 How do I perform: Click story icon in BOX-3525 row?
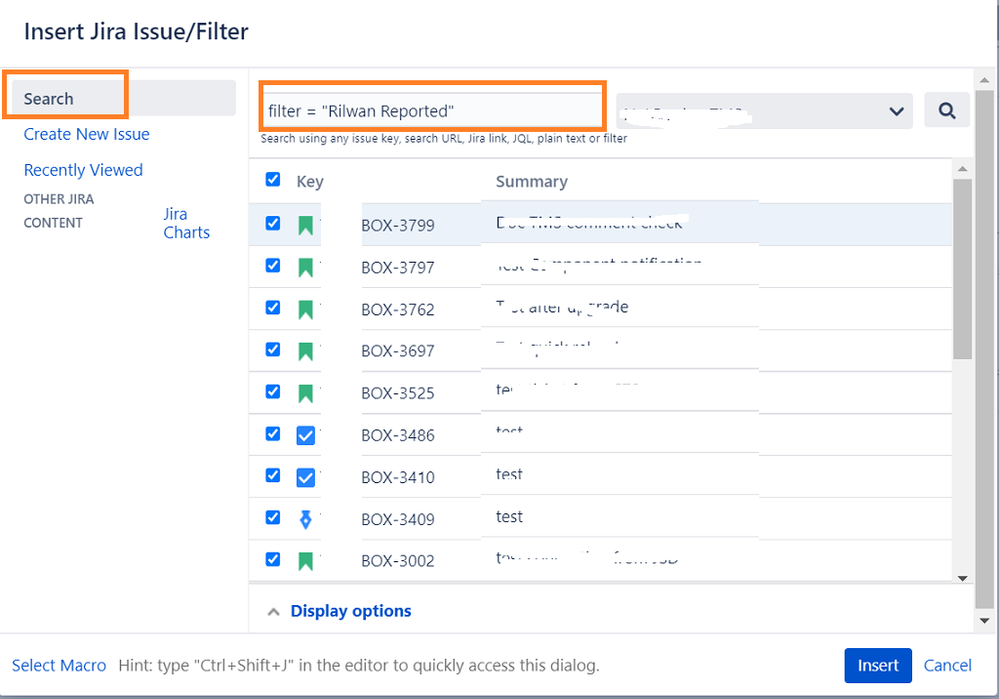(306, 393)
